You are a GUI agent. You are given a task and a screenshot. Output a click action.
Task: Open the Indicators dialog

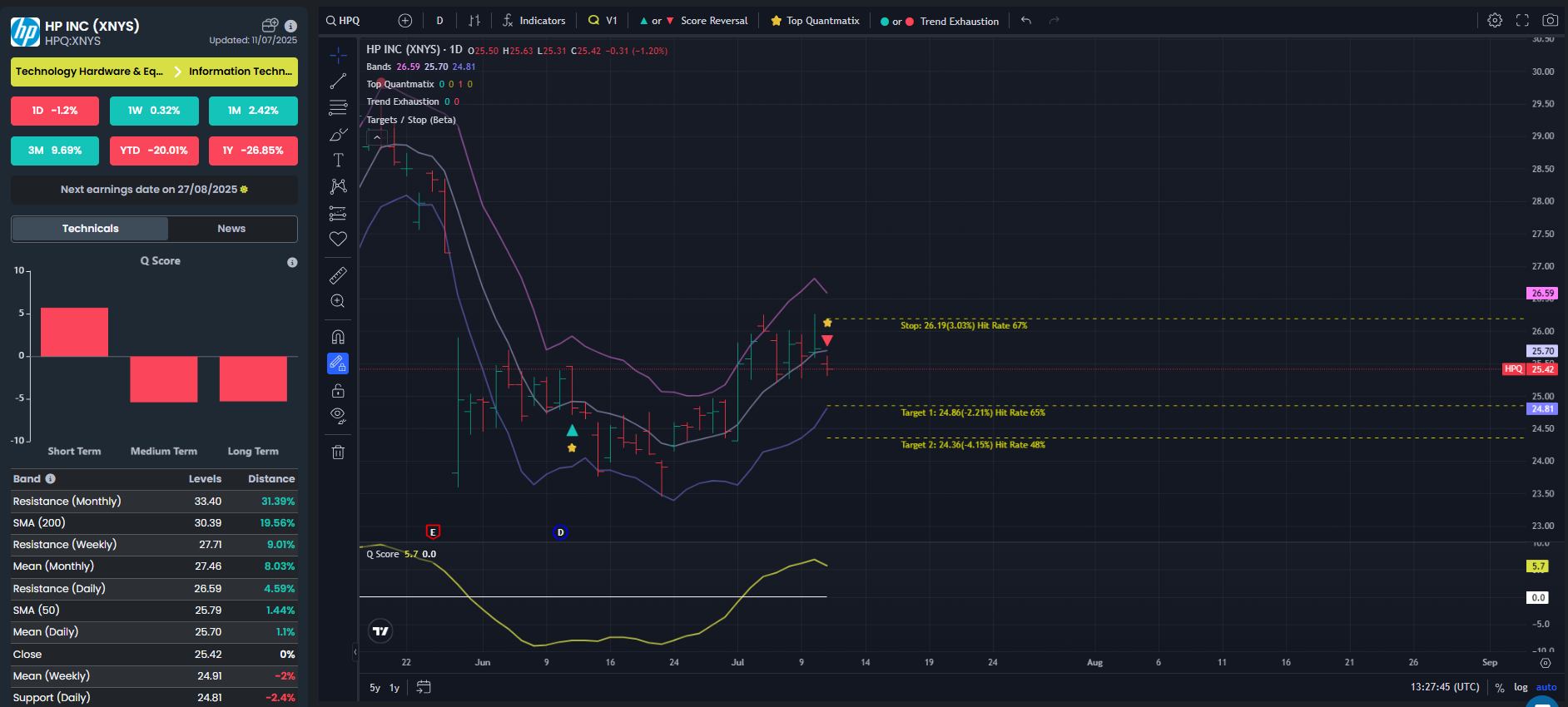(x=534, y=21)
